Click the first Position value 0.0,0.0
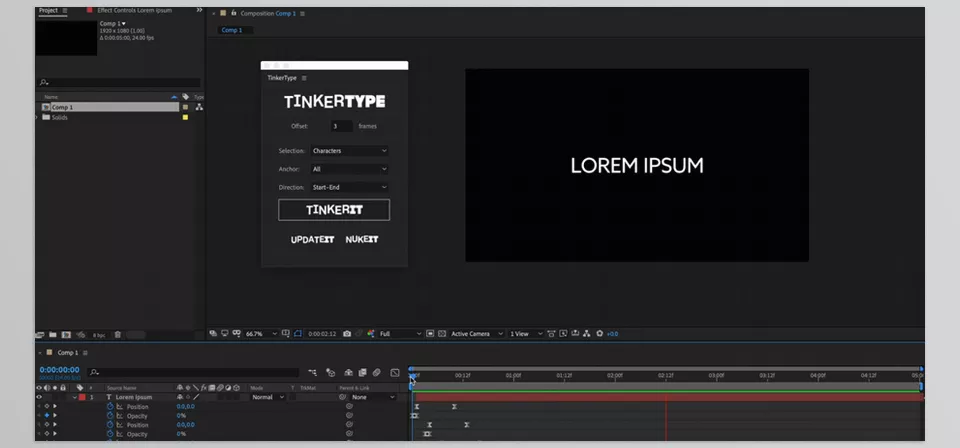Viewport: 960px width, 448px height. tap(186, 406)
